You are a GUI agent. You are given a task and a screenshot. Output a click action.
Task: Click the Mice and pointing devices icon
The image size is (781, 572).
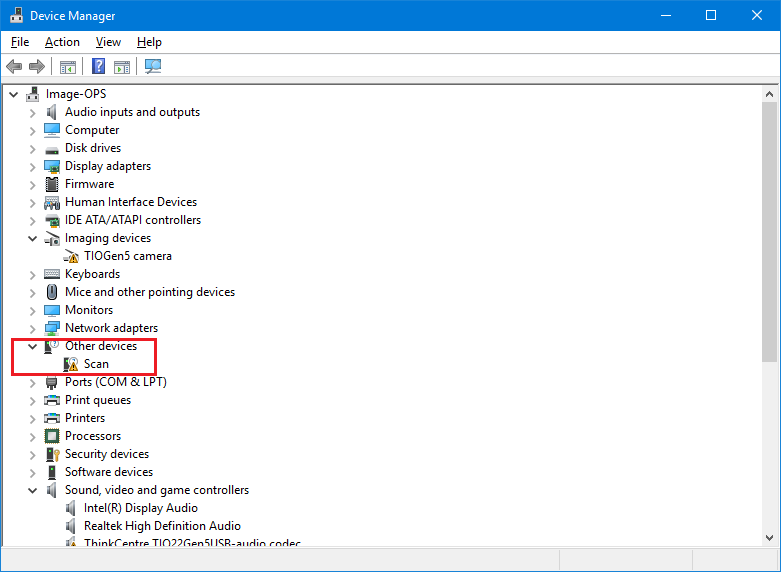(52, 292)
